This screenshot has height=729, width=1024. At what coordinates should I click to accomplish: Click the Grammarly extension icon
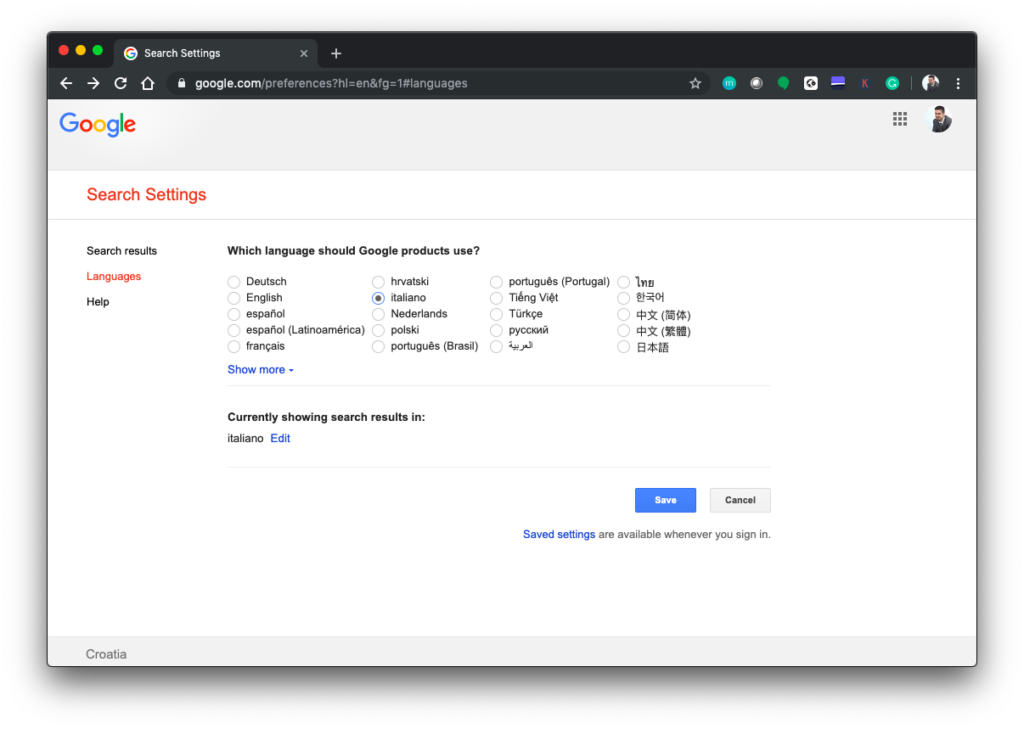coord(892,84)
